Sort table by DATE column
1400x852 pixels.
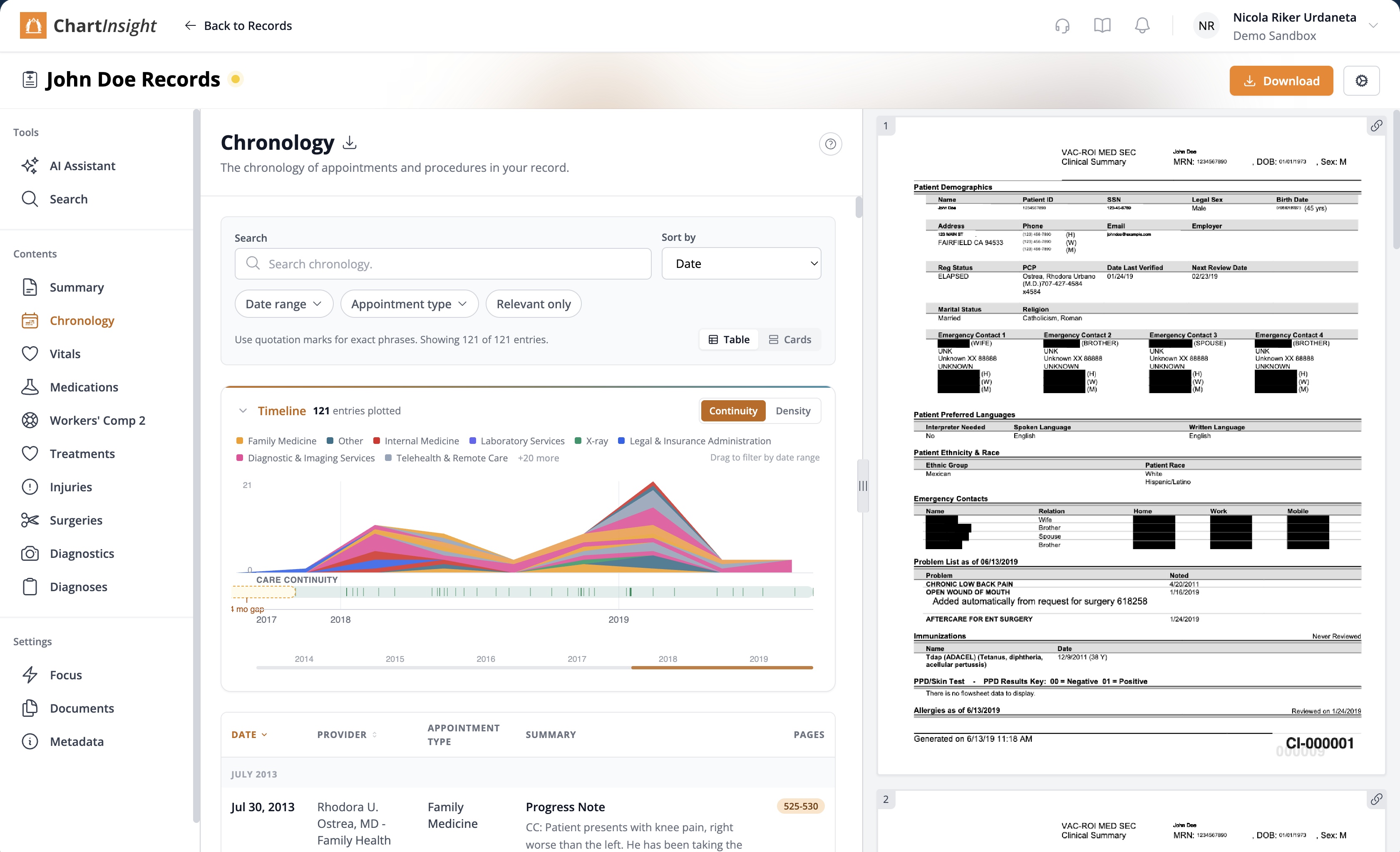click(249, 734)
